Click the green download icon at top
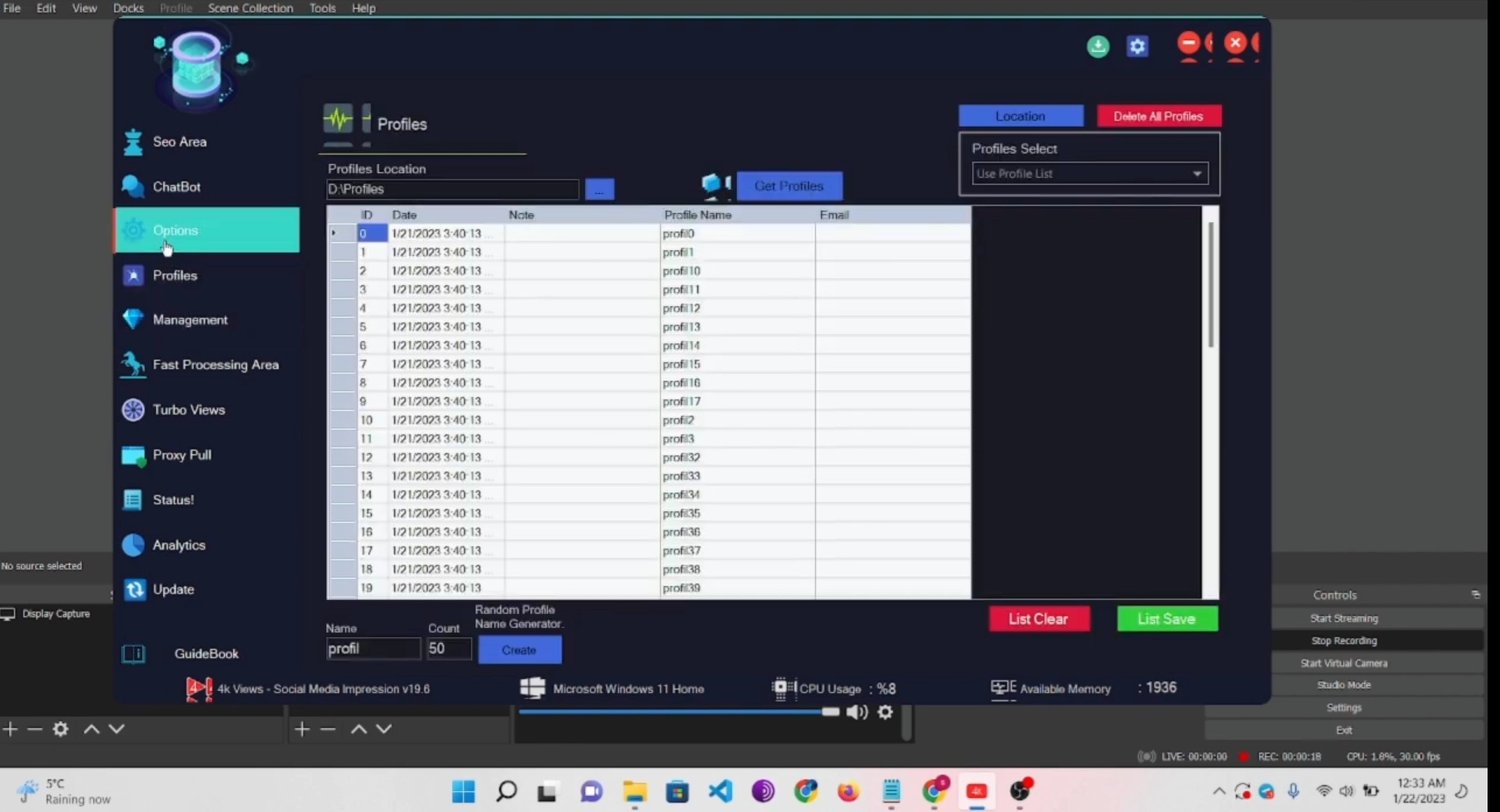 point(1098,46)
